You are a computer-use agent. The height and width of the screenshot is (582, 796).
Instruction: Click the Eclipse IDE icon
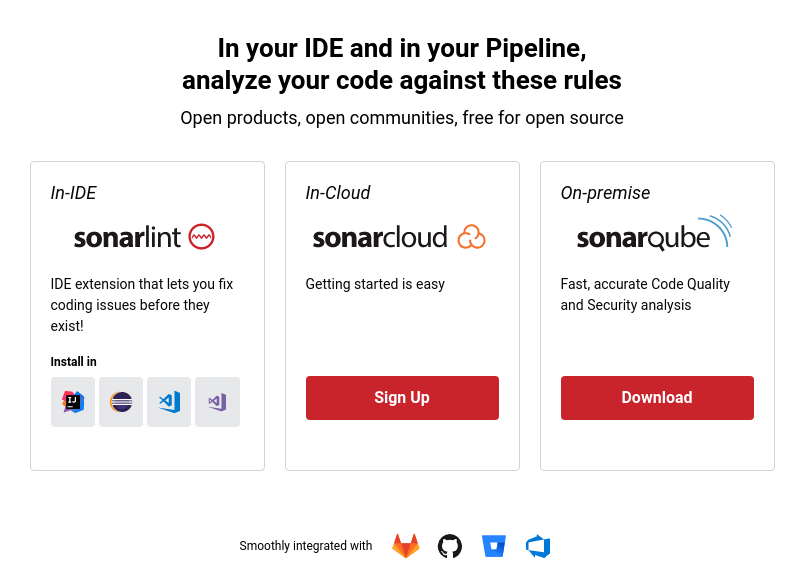point(121,402)
